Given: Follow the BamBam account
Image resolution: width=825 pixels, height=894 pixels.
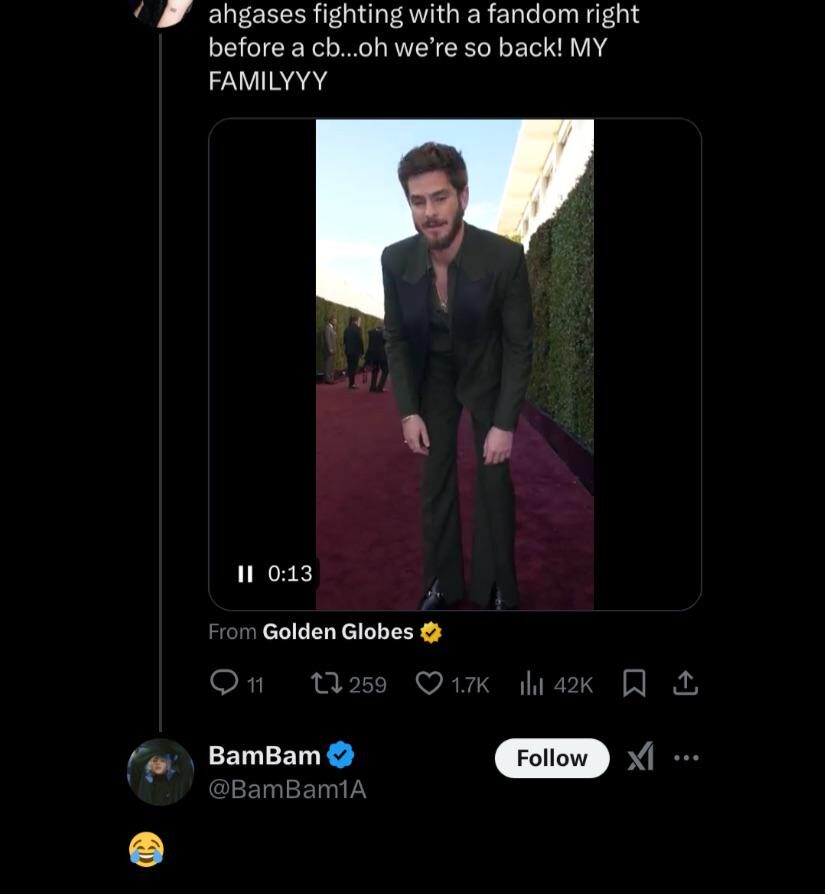Looking at the screenshot, I should [552, 758].
